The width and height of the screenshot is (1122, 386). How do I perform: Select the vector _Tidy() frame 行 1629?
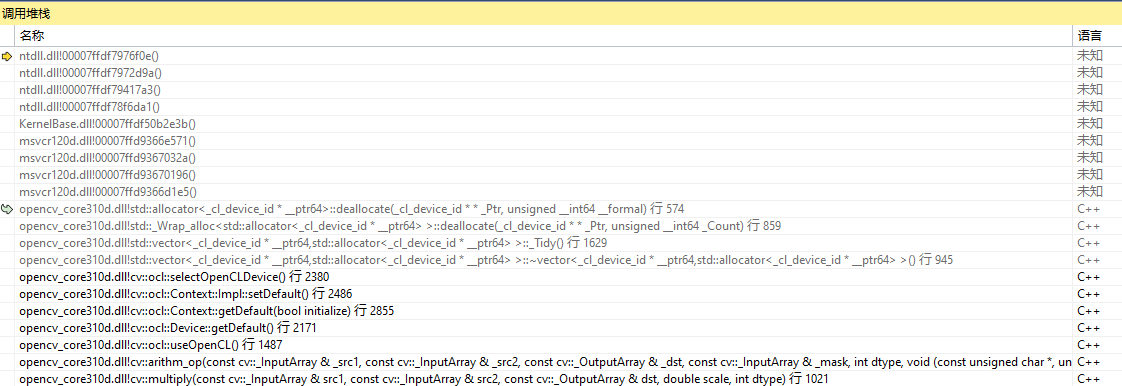point(313,243)
